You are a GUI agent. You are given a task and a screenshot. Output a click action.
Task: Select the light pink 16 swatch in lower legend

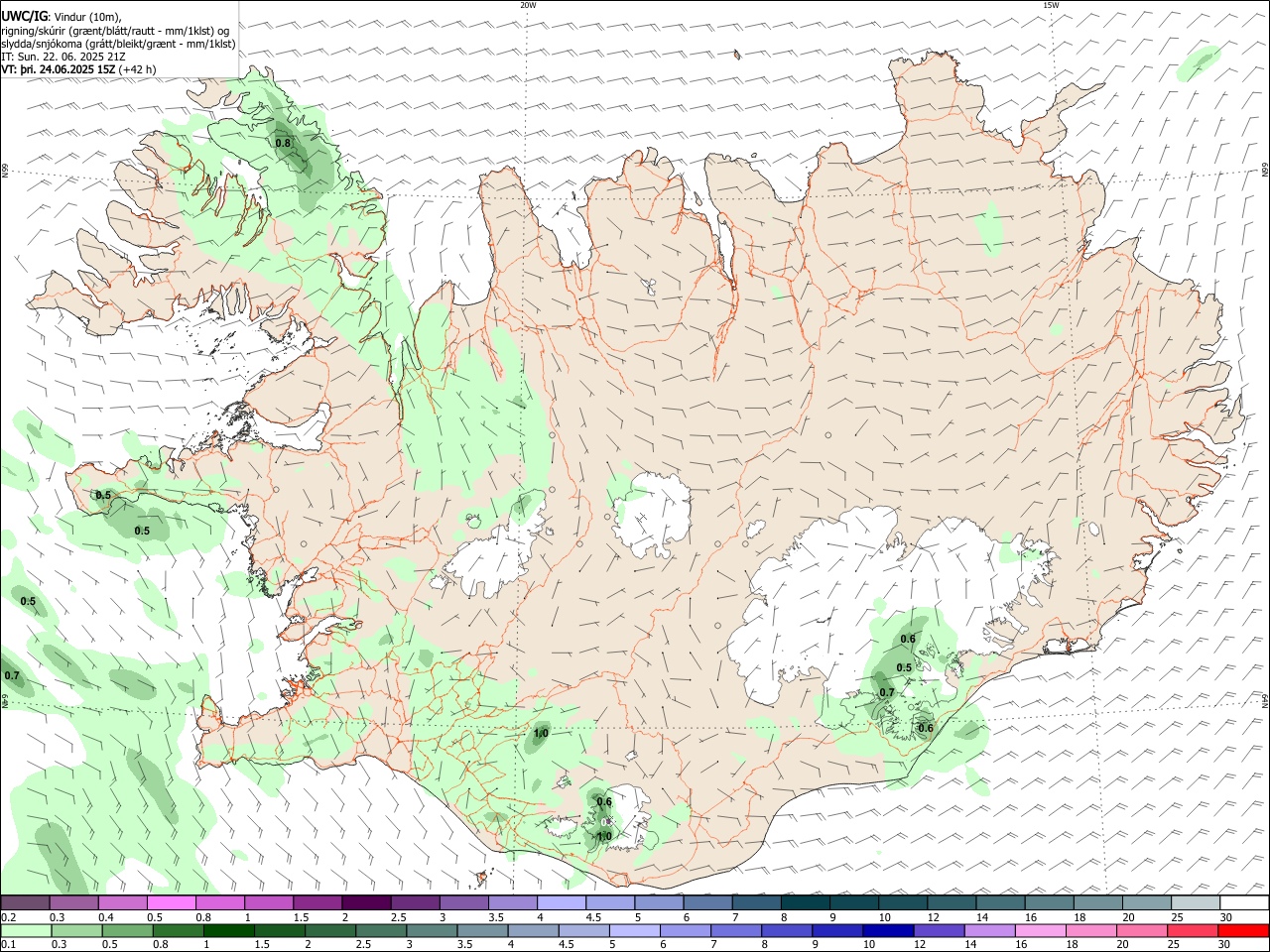(1041, 931)
